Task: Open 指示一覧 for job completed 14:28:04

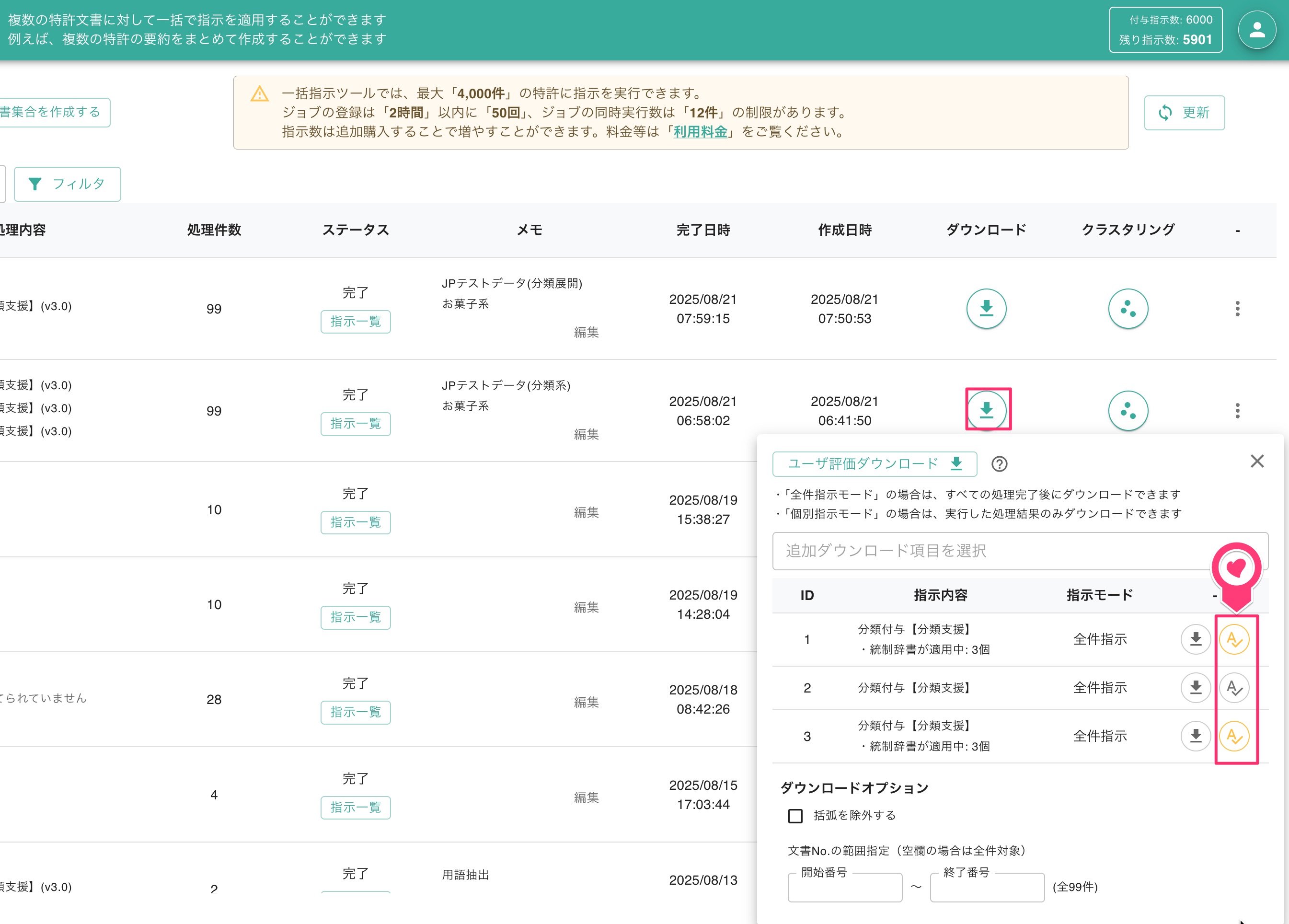Action: click(355, 617)
